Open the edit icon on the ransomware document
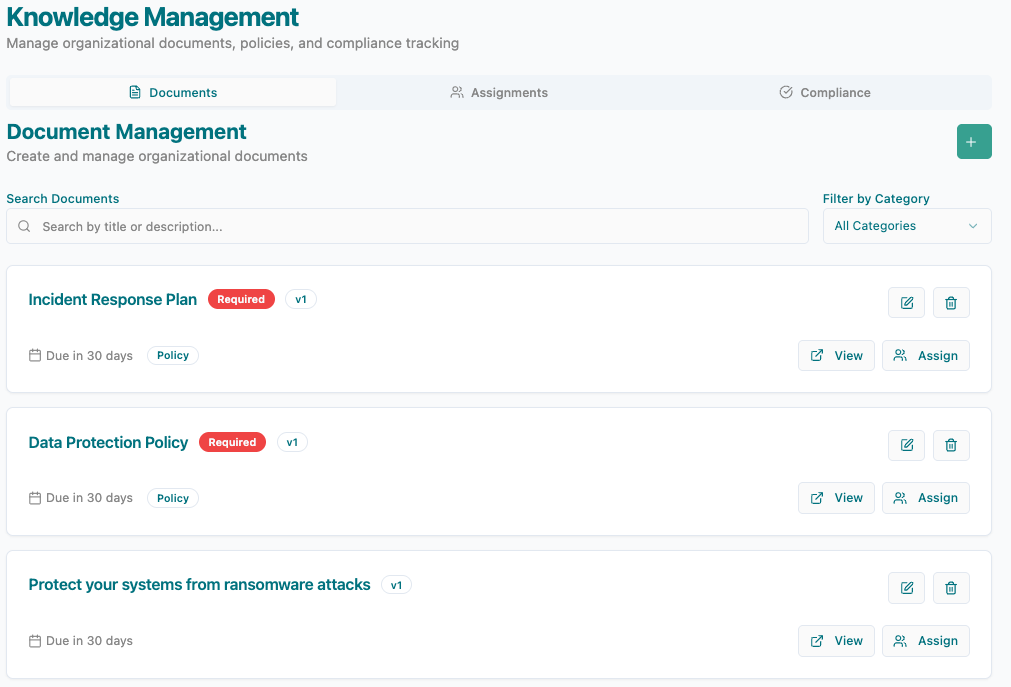Image resolution: width=1011 pixels, height=687 pixels. click(906, 588)
